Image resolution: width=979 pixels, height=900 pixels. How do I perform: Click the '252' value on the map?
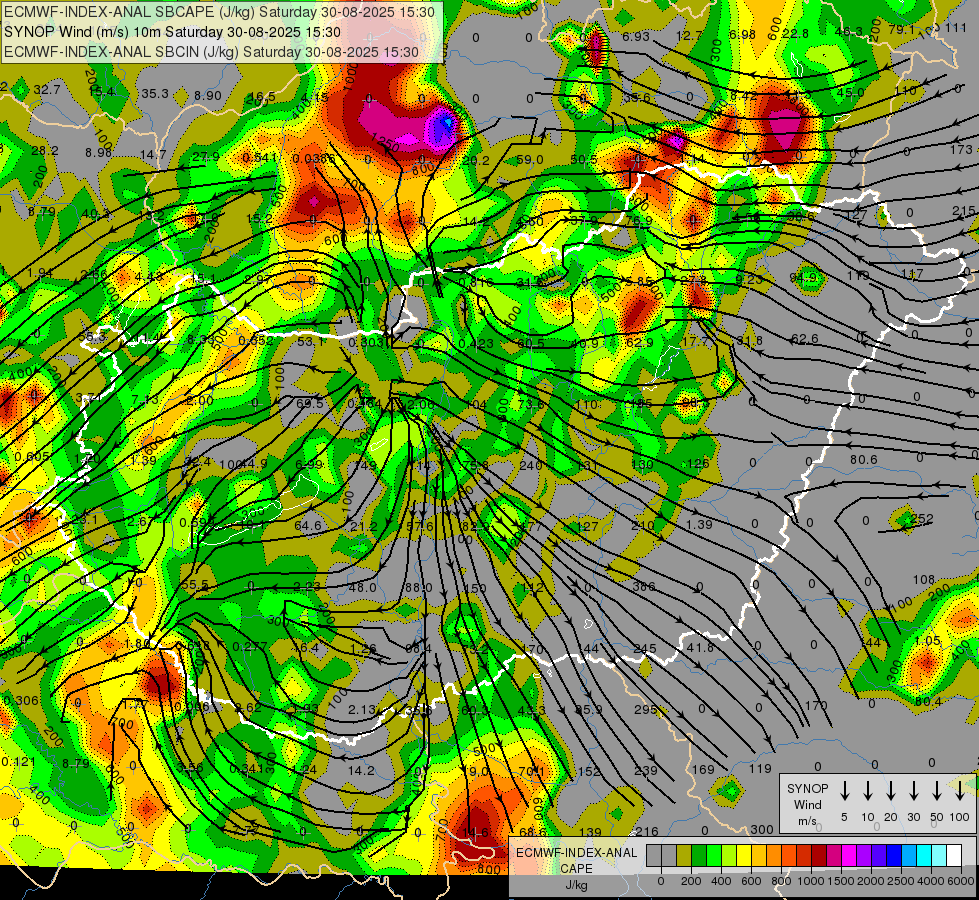(x=922, y=518)
